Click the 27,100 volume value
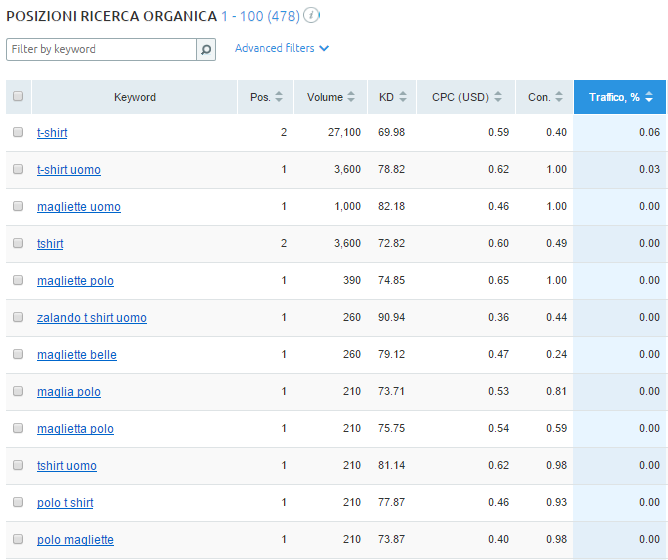The height and width of the screenshot is (560, 668). 344,132
